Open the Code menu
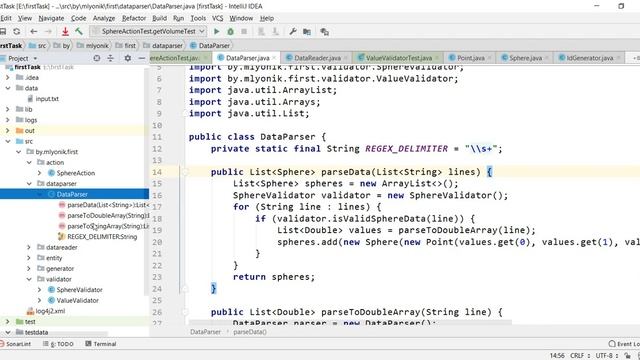 tap(78, 18)
